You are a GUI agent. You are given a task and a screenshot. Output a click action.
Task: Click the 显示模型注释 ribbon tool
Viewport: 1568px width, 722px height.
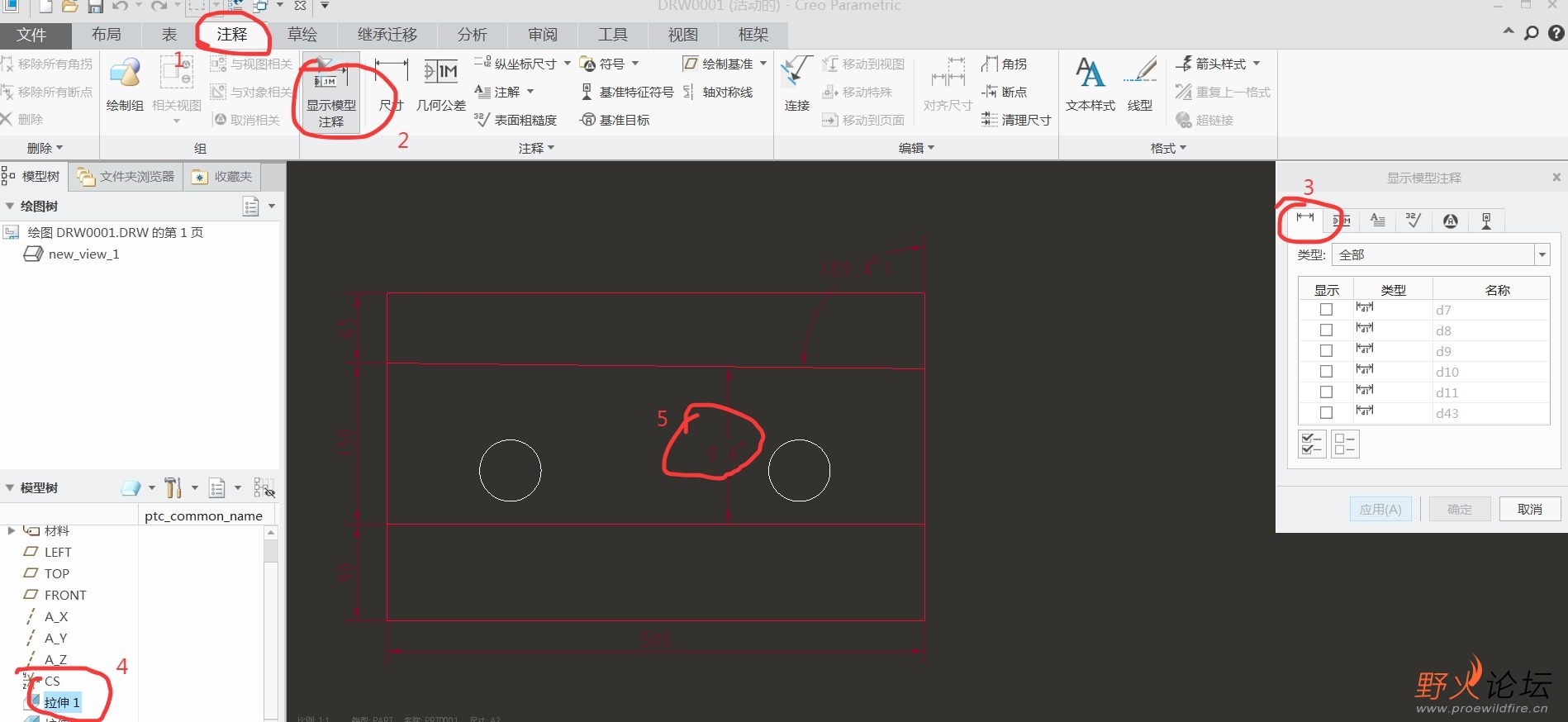point(330,93)
